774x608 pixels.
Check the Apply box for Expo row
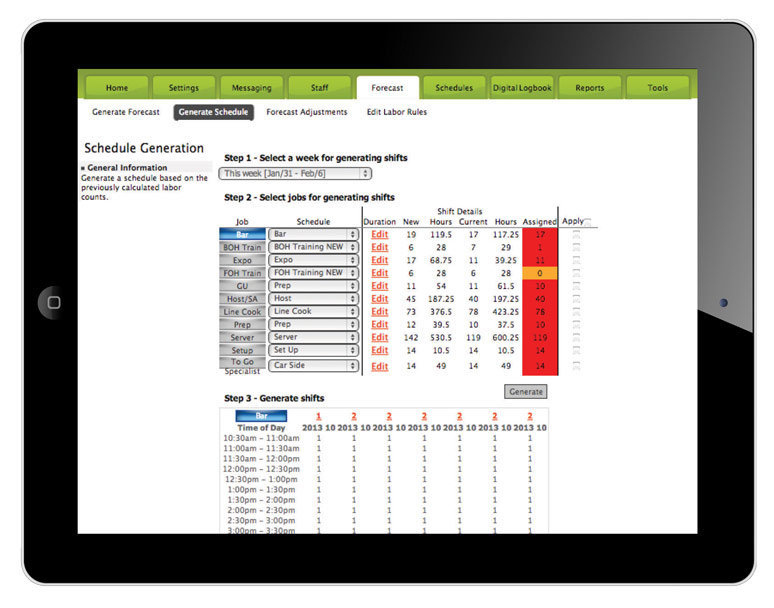577,260
